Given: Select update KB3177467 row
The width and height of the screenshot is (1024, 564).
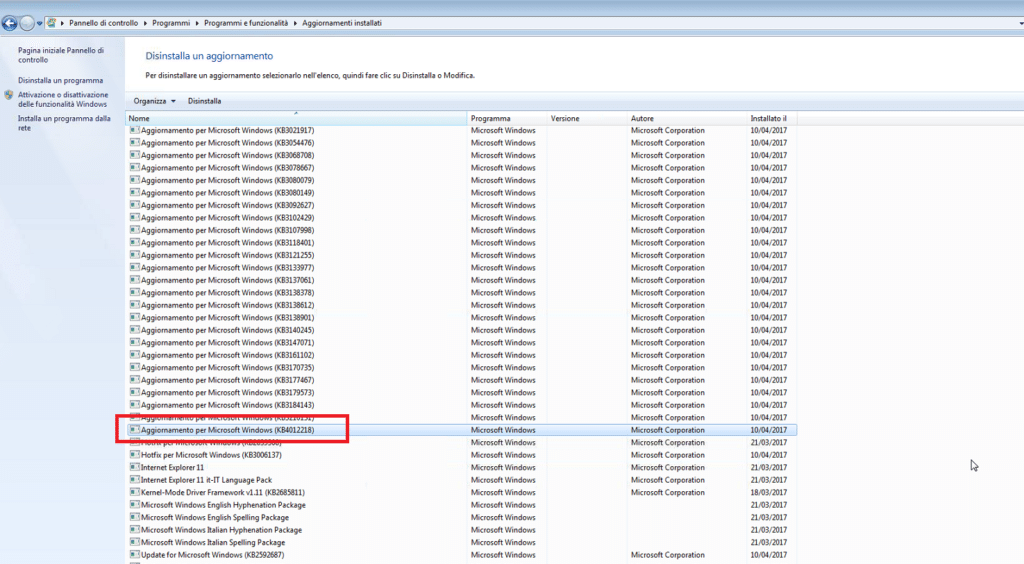Looking at the screenshot, I should click(462, 380).
